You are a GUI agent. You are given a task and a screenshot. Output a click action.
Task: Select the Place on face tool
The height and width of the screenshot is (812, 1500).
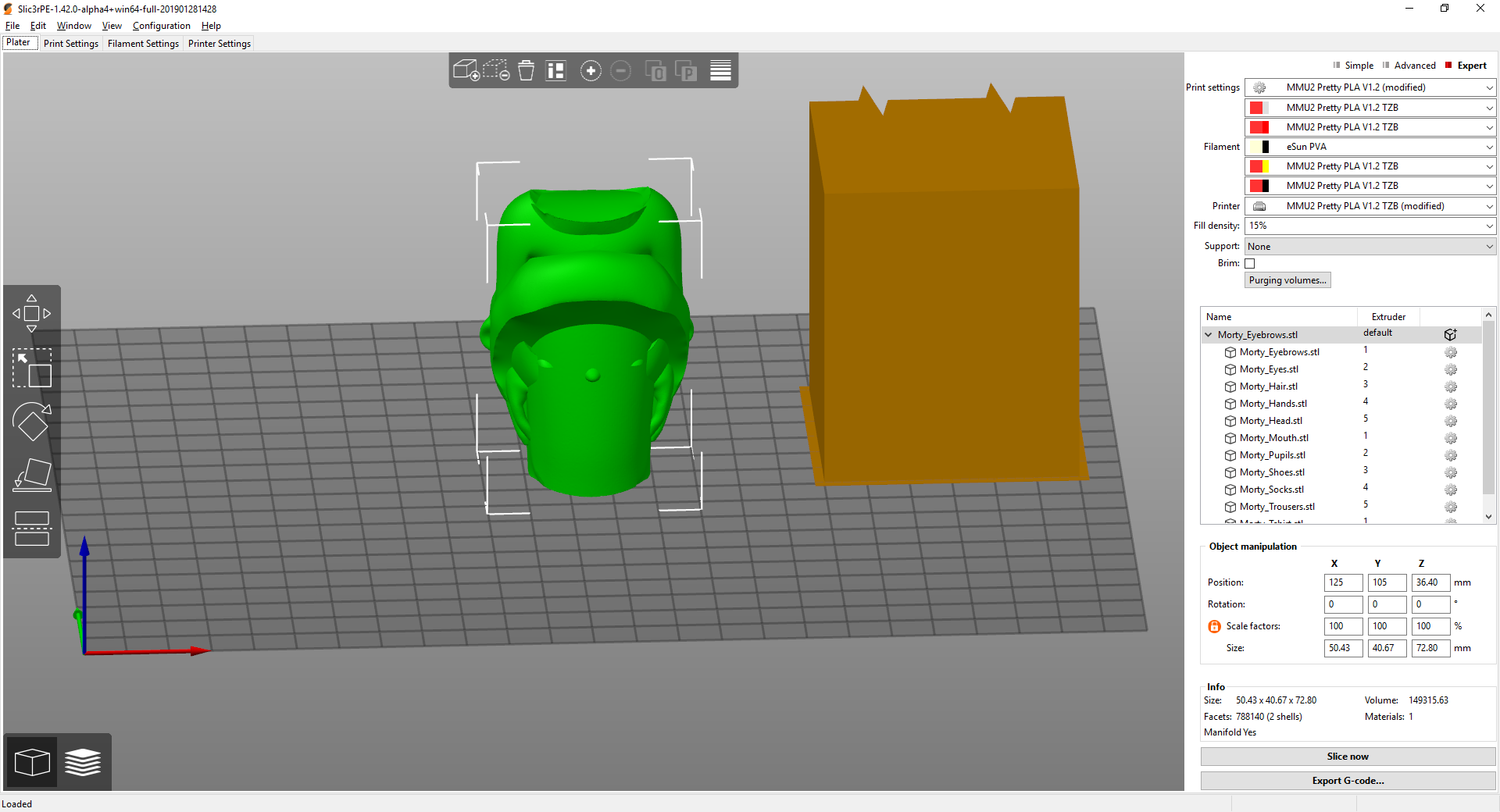[x=31, y=474]
